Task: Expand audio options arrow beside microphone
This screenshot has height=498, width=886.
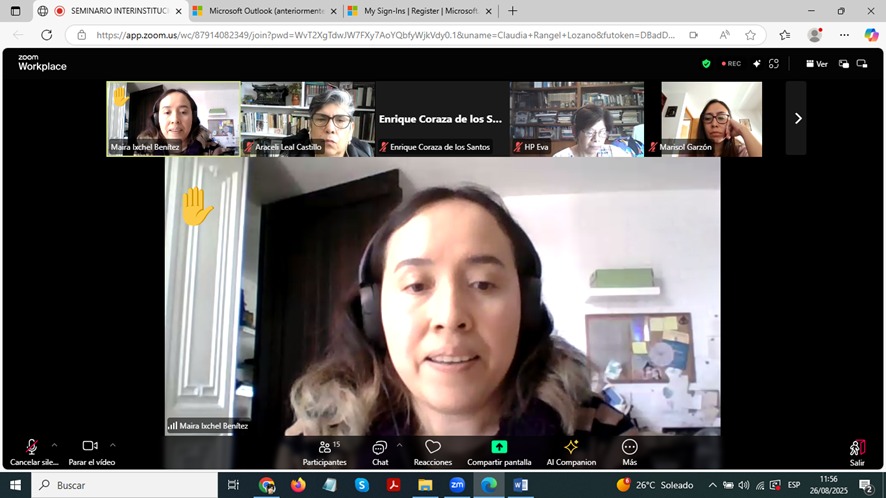Action: coord(54,445)
